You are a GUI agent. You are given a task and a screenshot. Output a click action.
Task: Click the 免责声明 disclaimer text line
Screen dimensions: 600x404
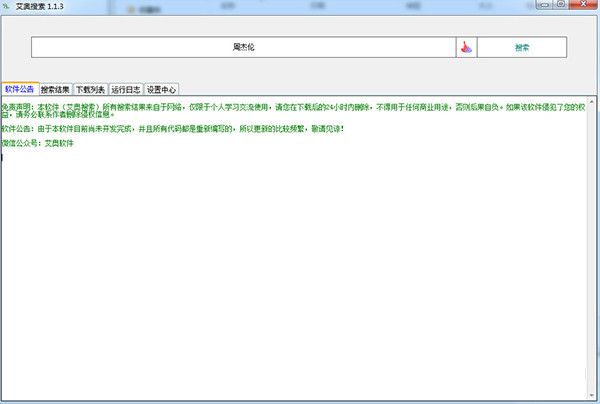(x=293, y=110)
